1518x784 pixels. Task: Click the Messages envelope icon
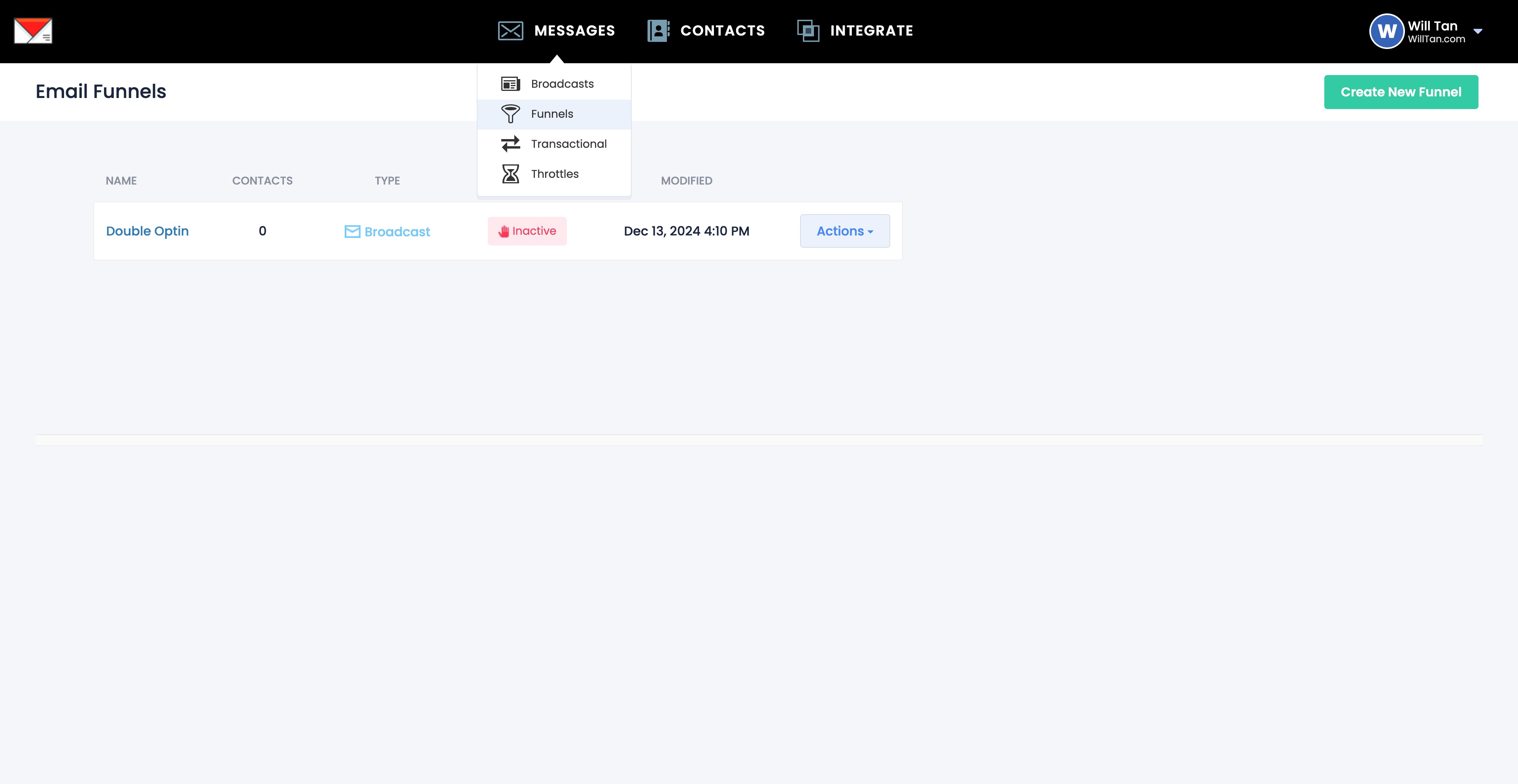tap(510, 31)
